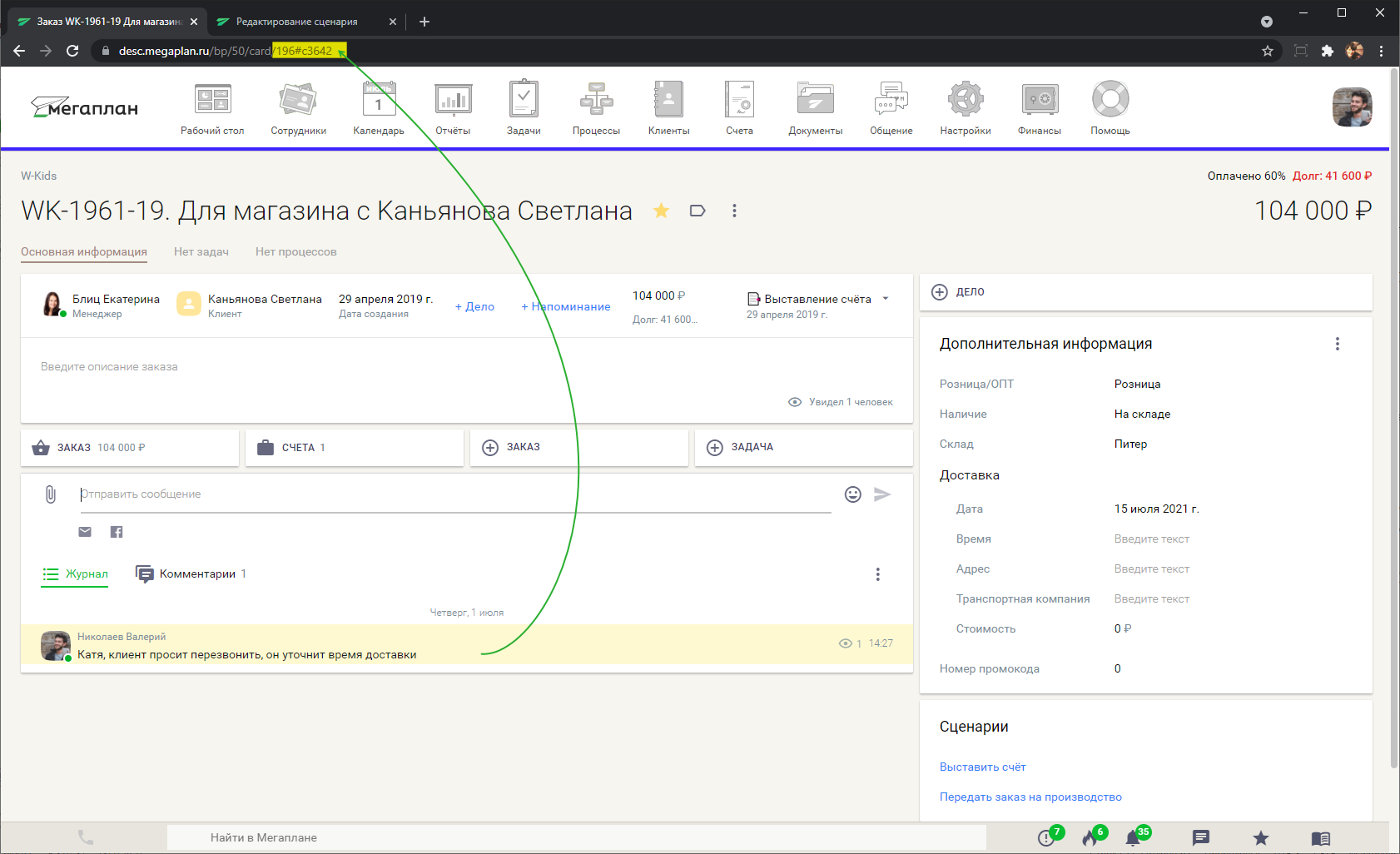This screenshot has width=1400, height=854.
Task: Click the plus ЗАДАЧА add button
Action: 804,448
